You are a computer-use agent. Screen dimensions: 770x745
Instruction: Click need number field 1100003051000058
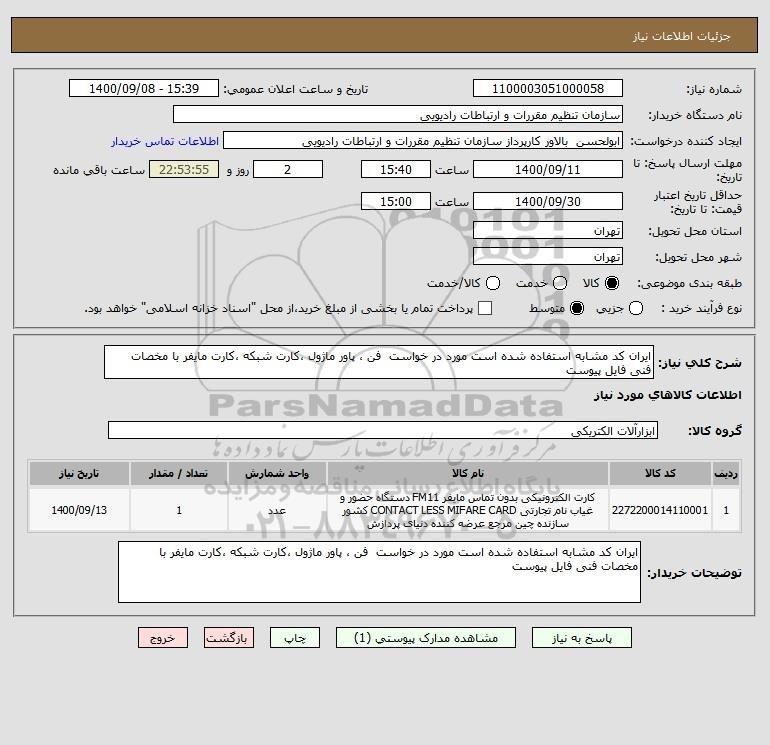tap(548, 89)
